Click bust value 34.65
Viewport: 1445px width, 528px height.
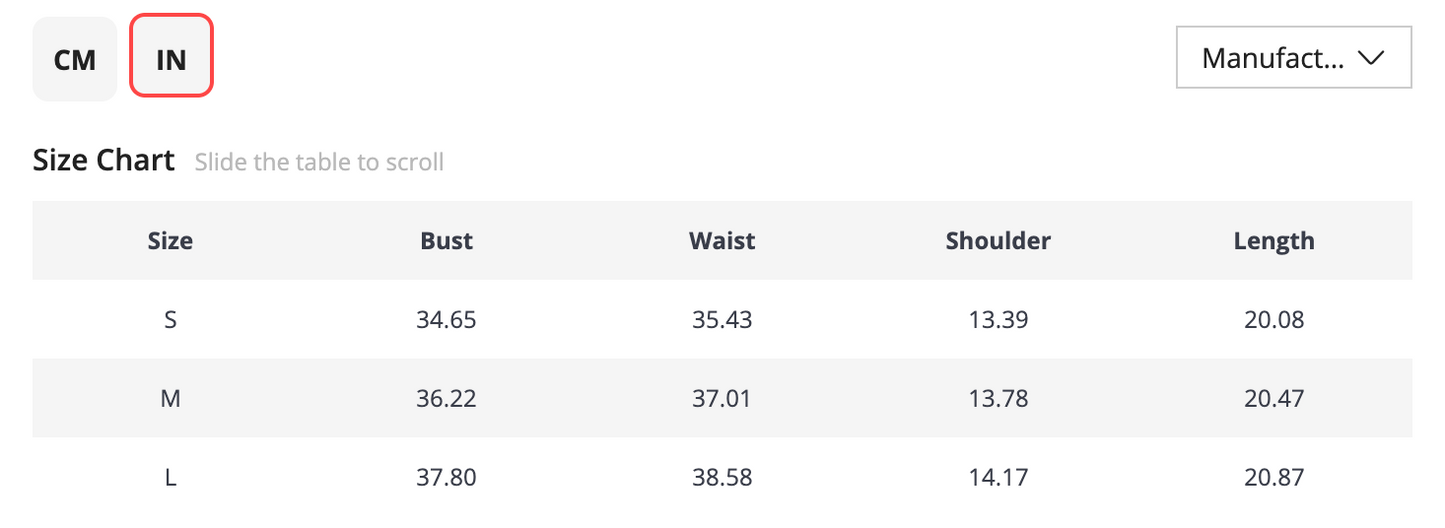coord(446,320)
